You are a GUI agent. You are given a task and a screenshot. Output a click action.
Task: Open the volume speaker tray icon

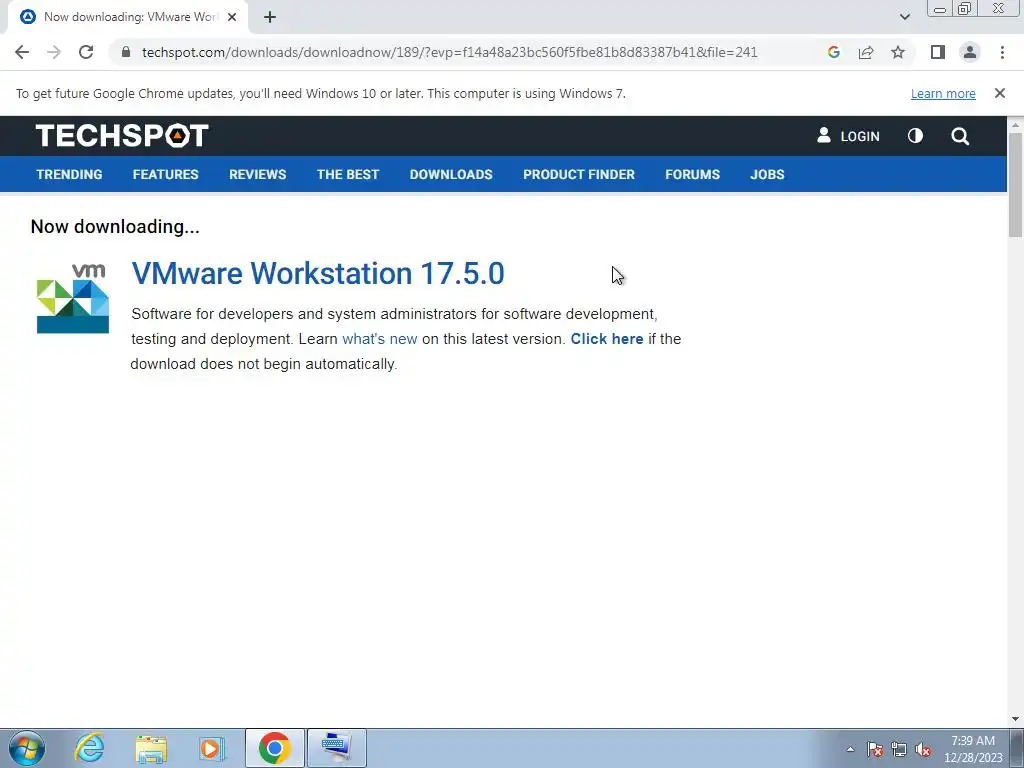click(923, 749)
